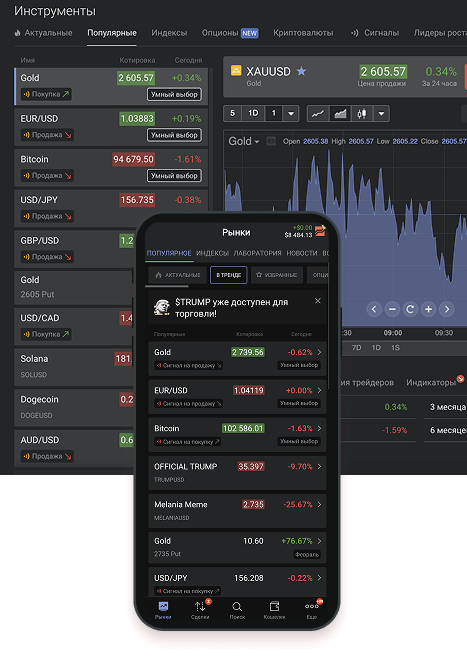Click the Продажа signal badge under EUR/USD
This screenshot has height=659, width=467.
[47, 135]
